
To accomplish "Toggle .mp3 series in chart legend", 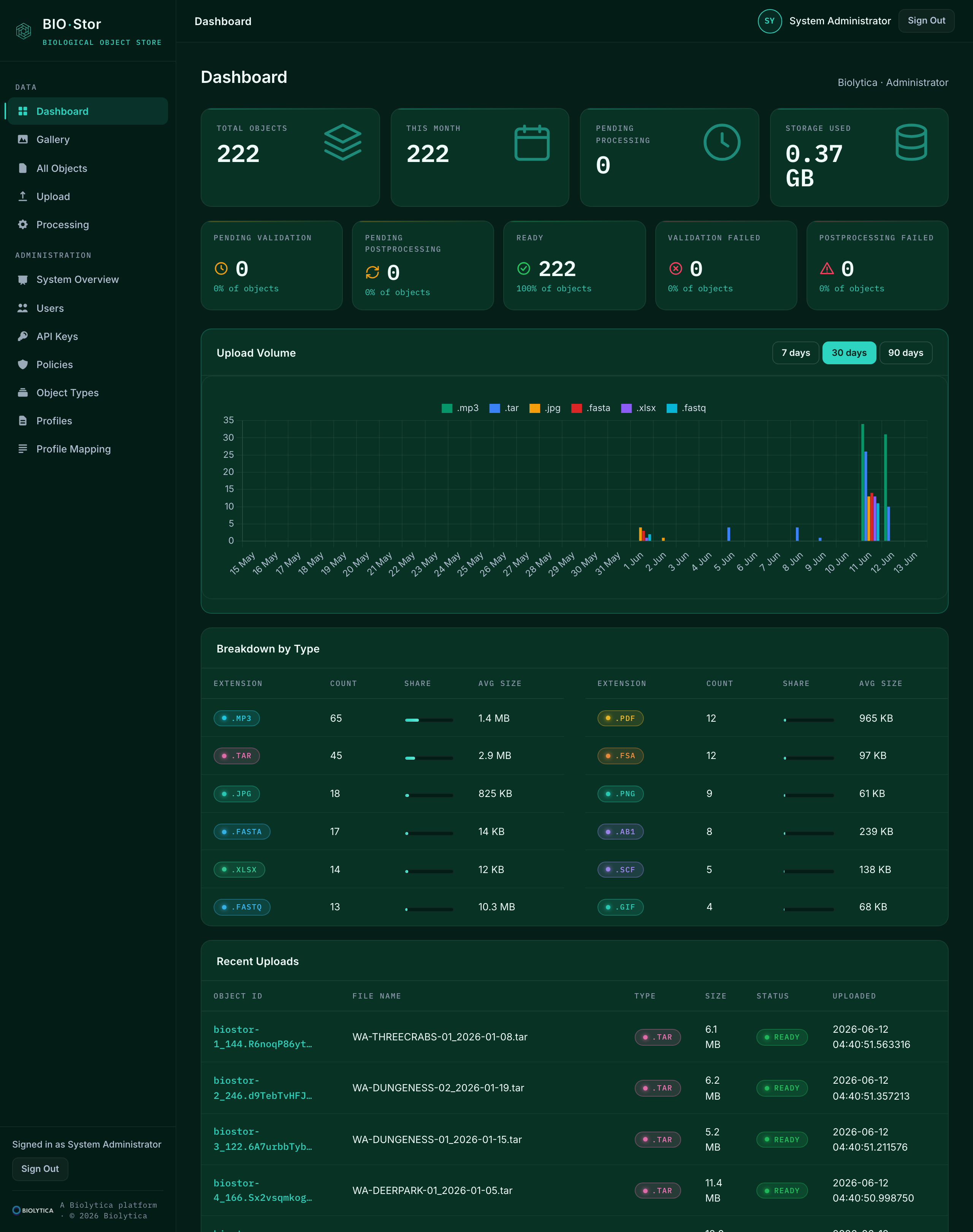I will 460,408.
